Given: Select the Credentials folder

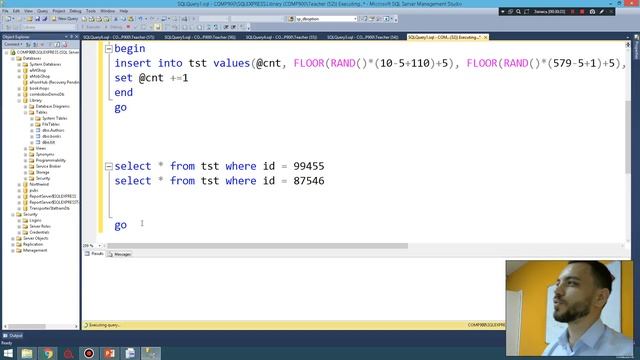Looking at the screenshot, I should [39, 232].
